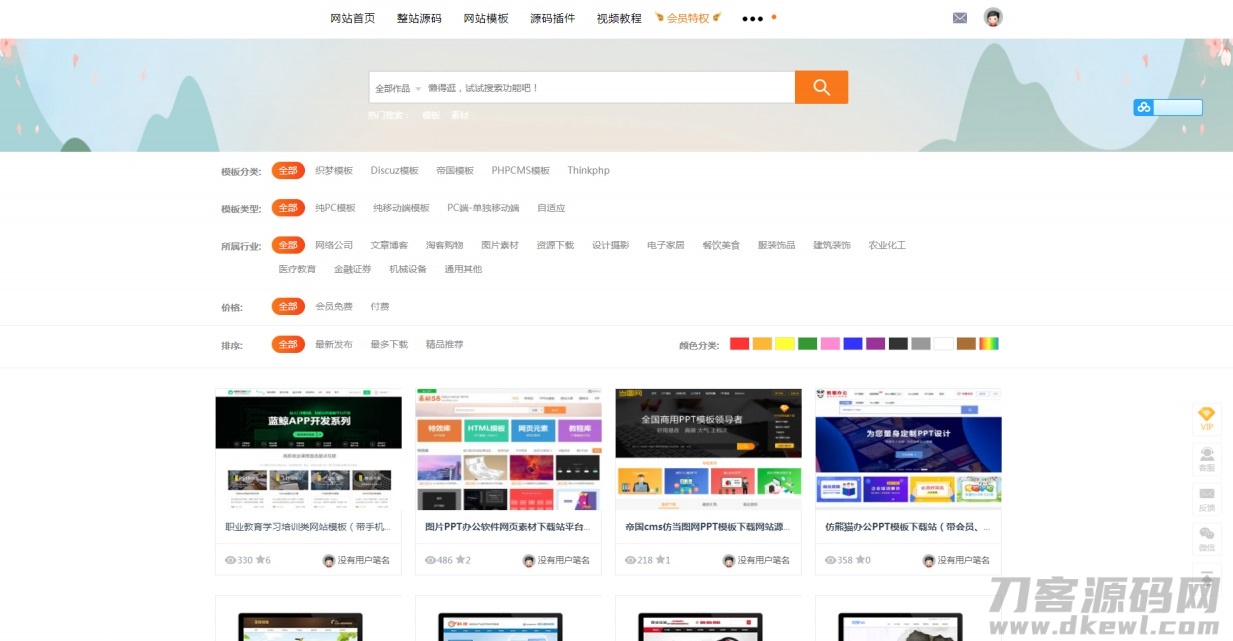
Task: Open the mail envelope icon in header
Action: pyautogui.click(x=960, y=18)
